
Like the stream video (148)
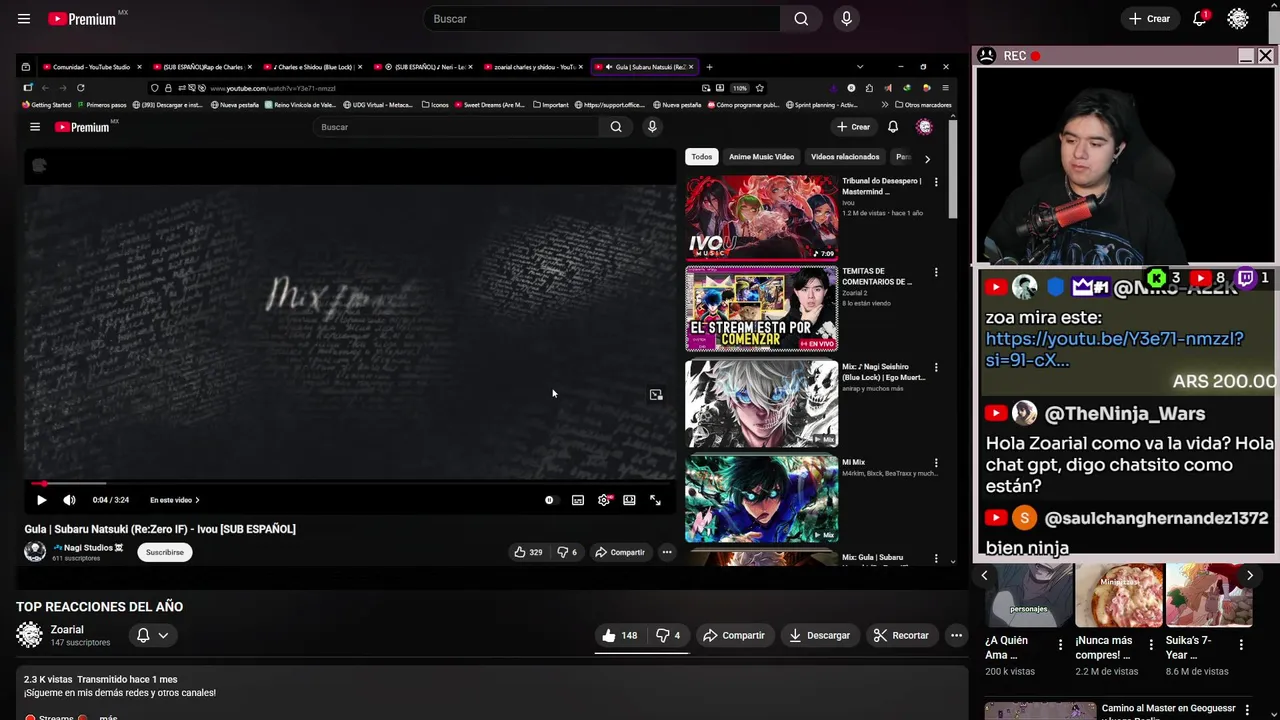(620, 635)
